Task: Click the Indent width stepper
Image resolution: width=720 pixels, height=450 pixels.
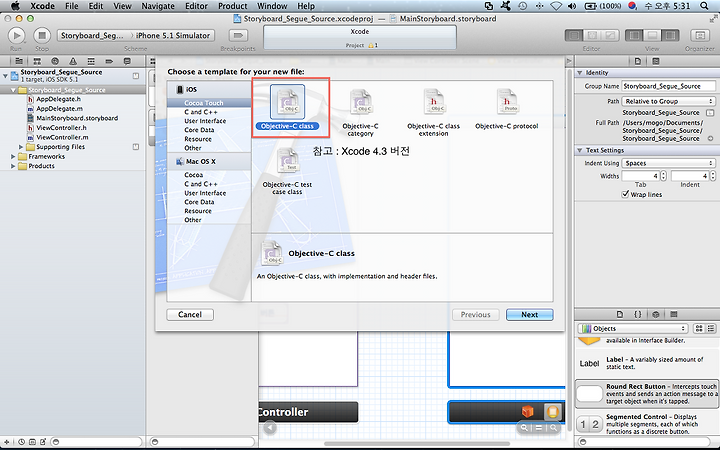Action: pos(713,176)
